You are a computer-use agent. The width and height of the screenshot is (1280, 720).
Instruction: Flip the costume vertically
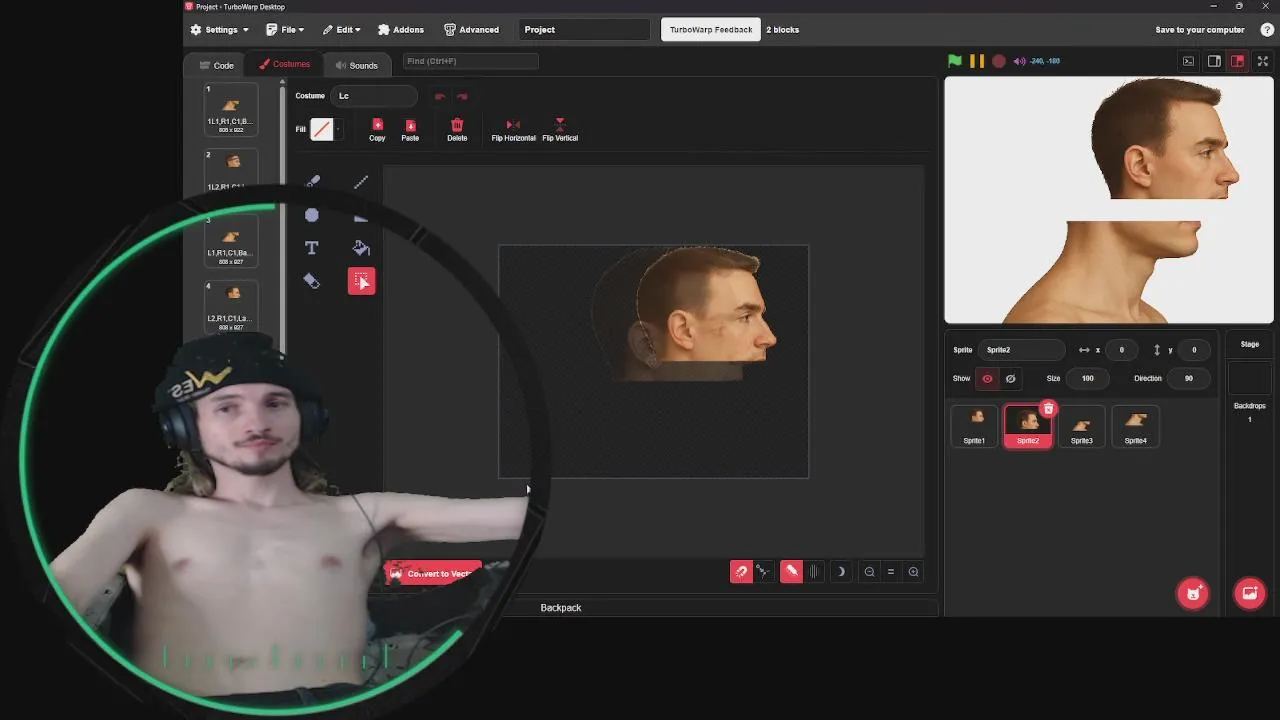(560, 129)
